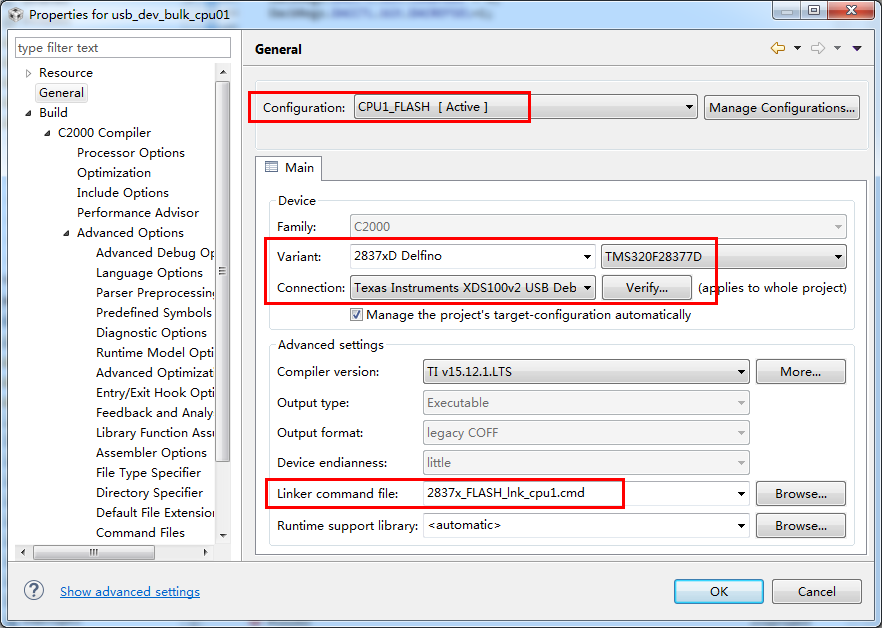This screenshot has height=628, width=882.
Task: Select Include Options in the tree
Action: coord(123,192)
